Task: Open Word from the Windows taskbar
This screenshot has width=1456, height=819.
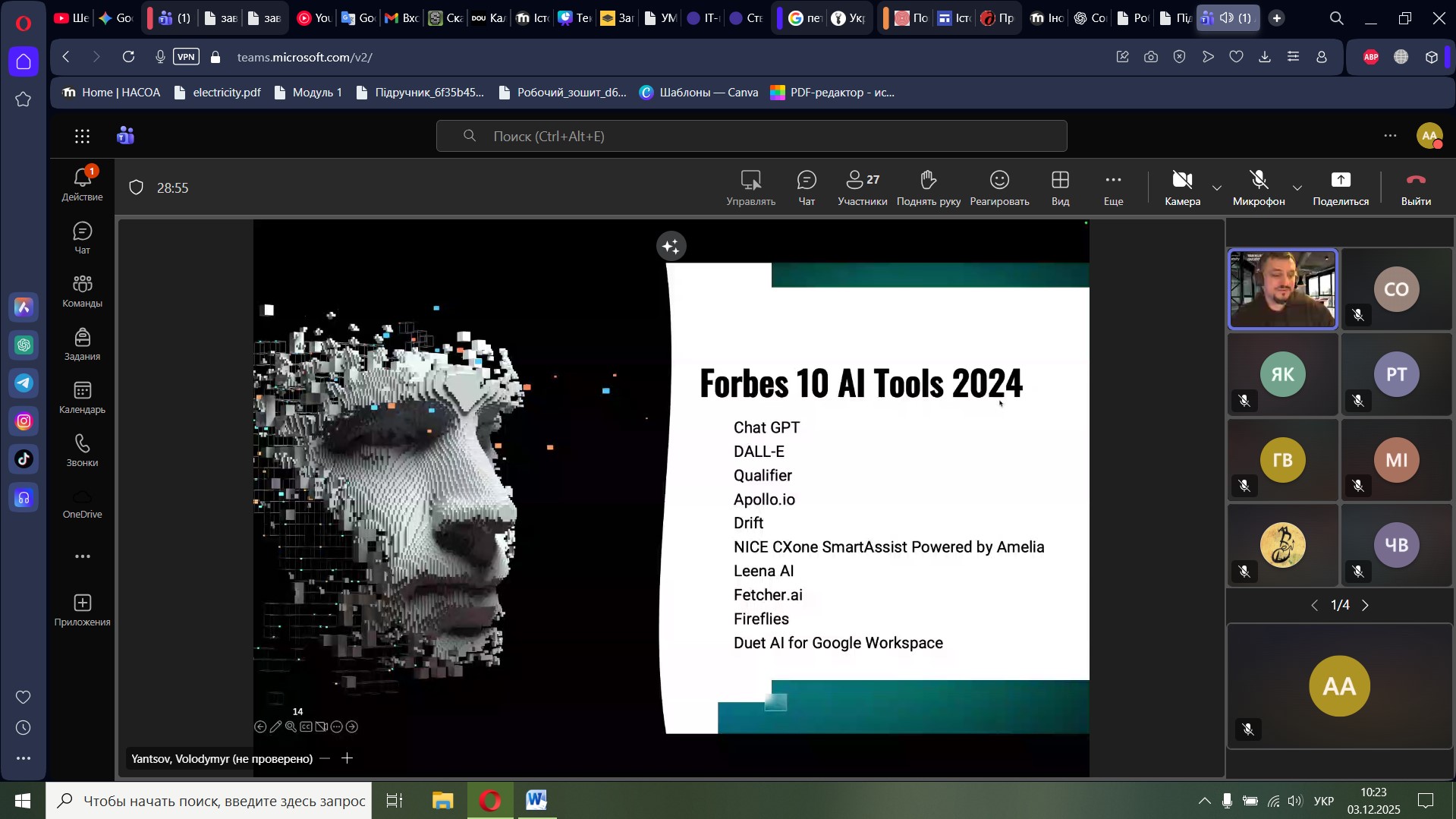Action: [536, 801]
